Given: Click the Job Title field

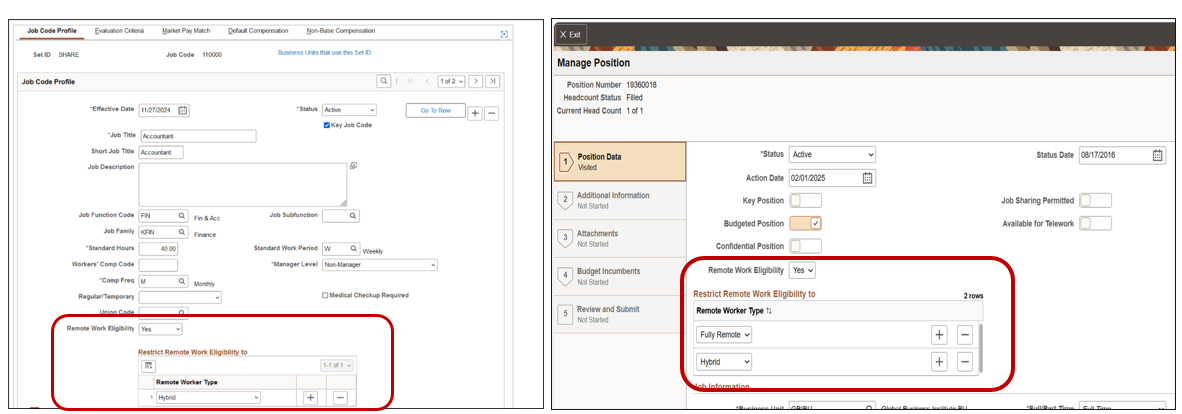Looking at the screenshot, I should click(x=198, y=136).
